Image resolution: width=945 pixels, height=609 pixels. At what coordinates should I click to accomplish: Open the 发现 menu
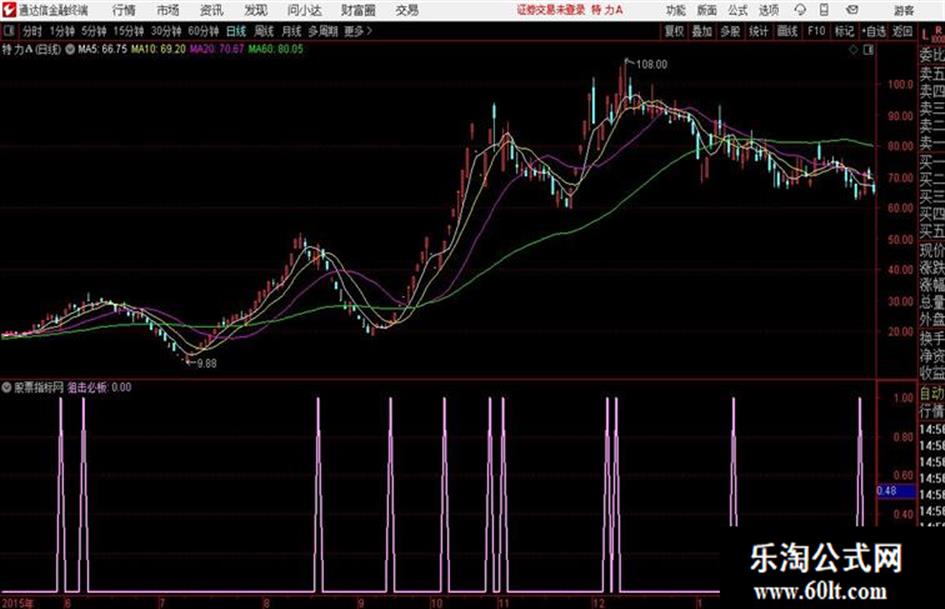click(256, 10)
